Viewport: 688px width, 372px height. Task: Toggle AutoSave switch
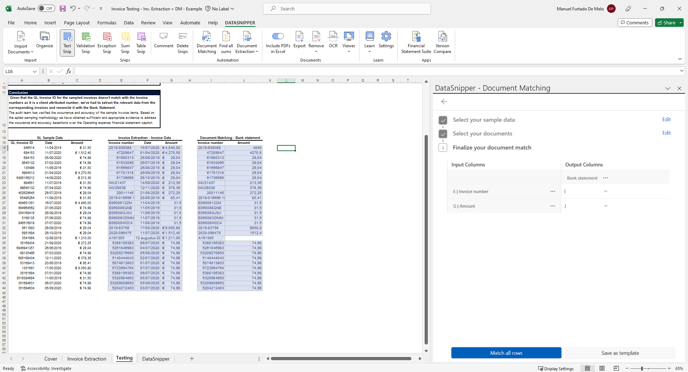(x=46, y=8)
